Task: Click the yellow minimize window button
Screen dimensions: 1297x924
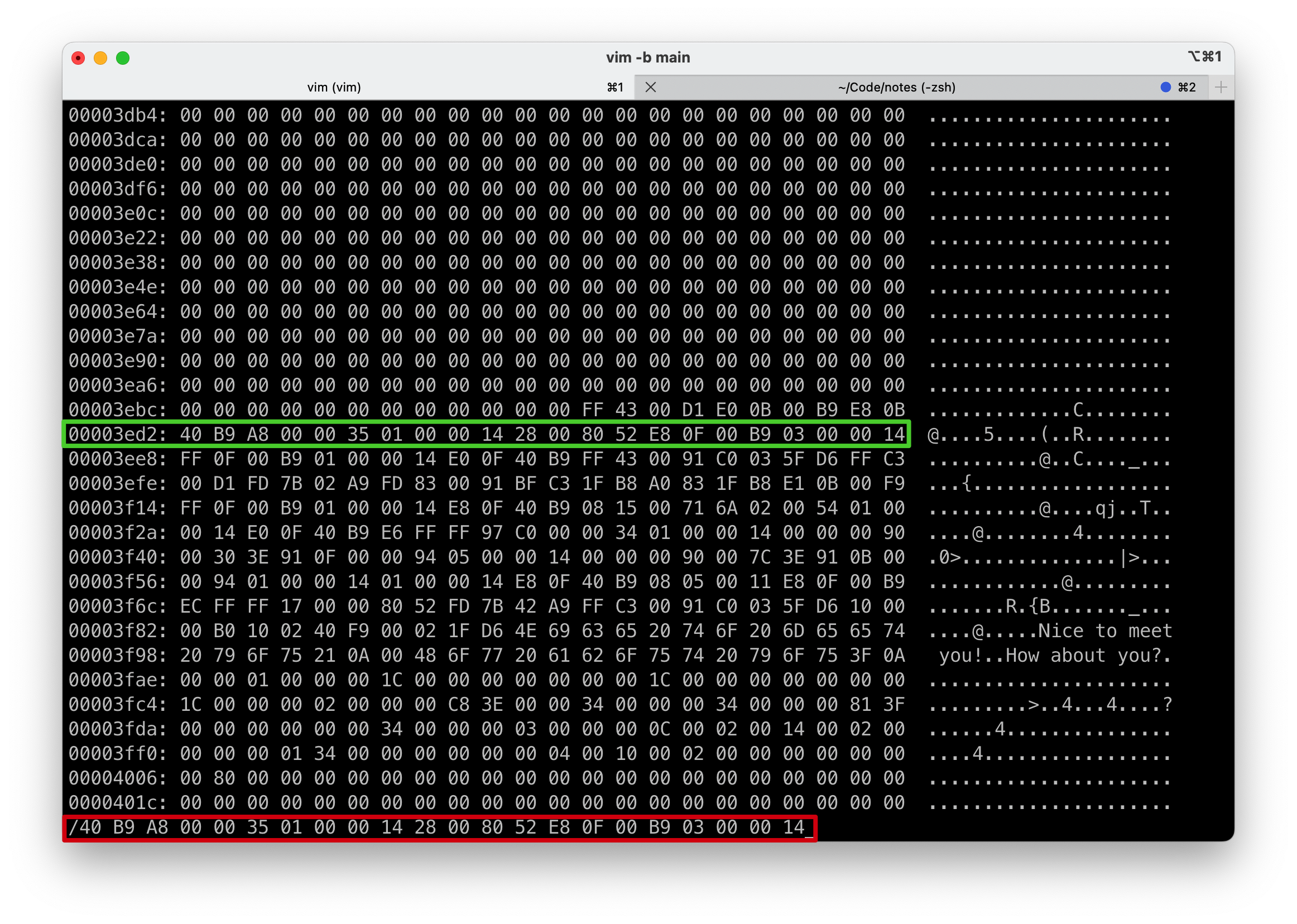Action: pyautogui.click(x=100, y=58)
